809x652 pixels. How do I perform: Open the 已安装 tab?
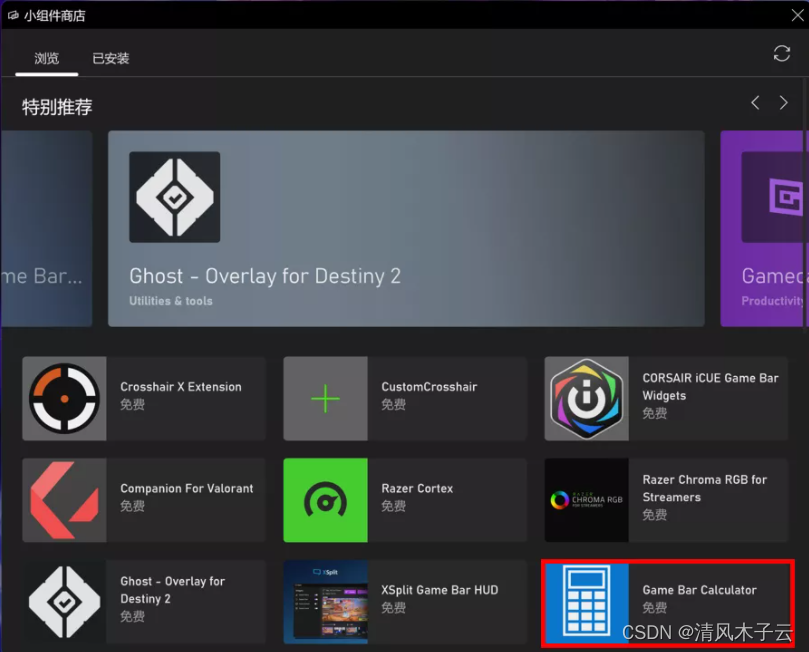(110, 58)
